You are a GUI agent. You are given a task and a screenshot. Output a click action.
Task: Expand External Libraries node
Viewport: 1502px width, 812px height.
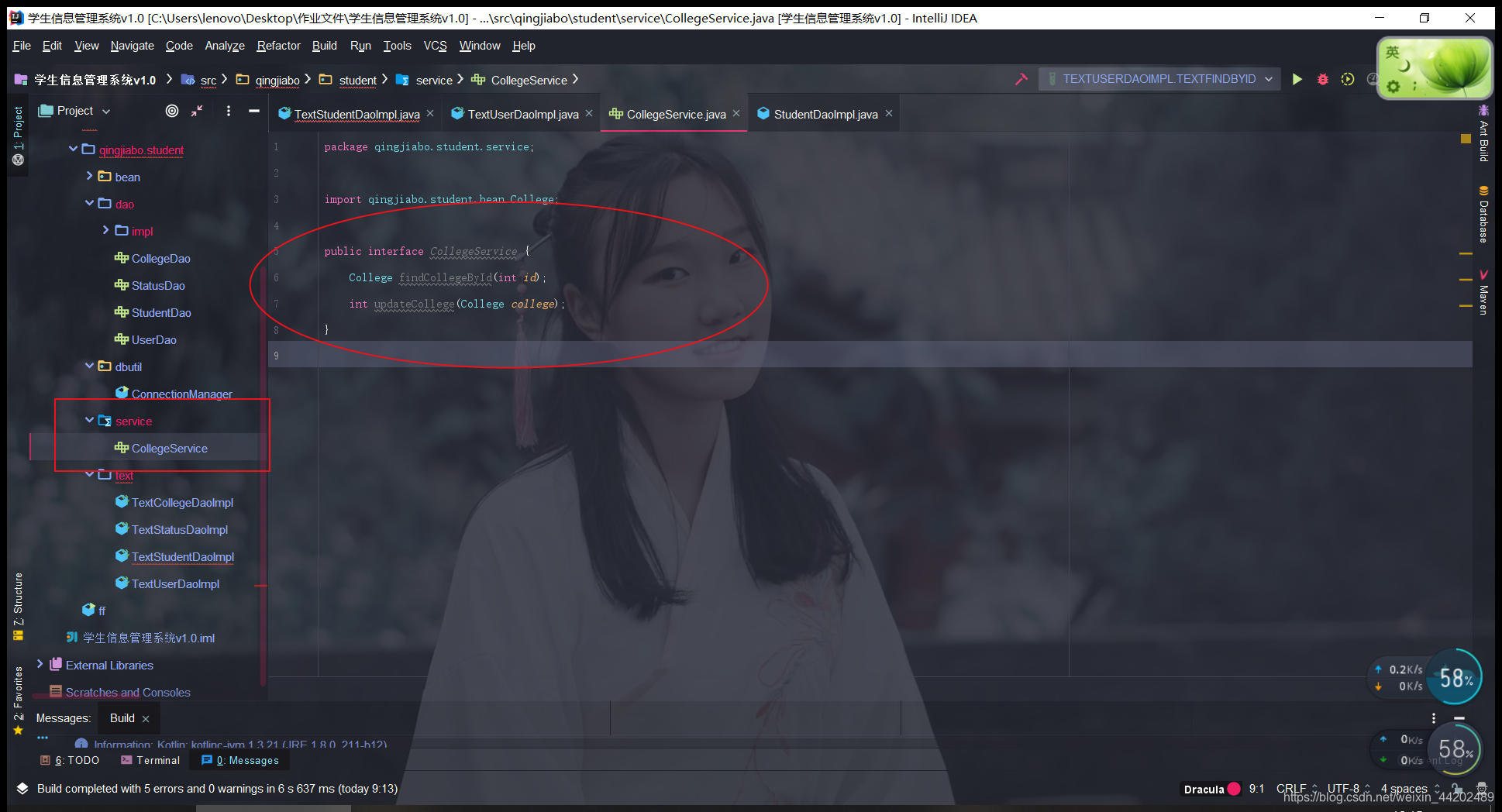[40, 664]
